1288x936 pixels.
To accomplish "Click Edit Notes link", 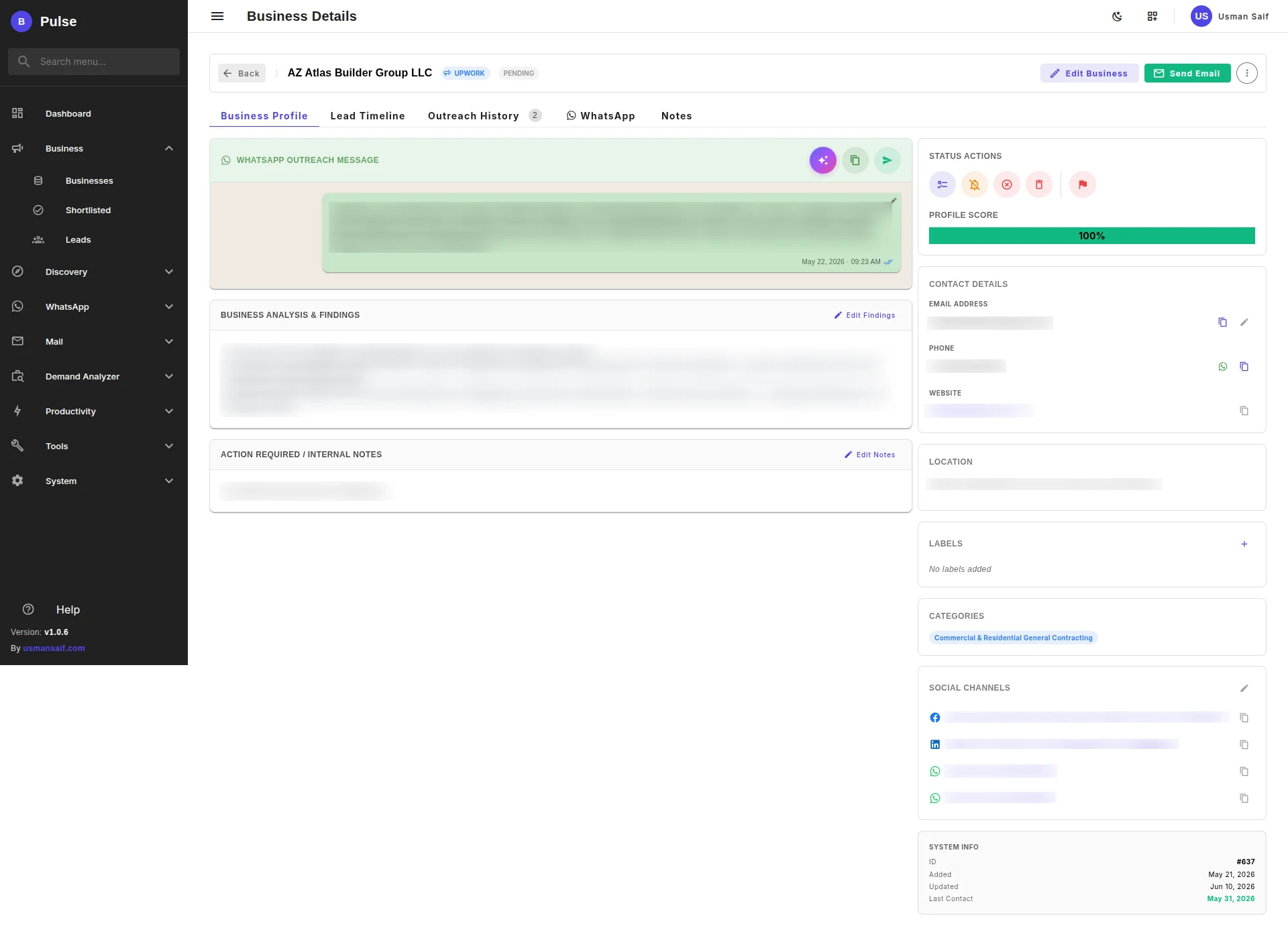I will point(869,455).
